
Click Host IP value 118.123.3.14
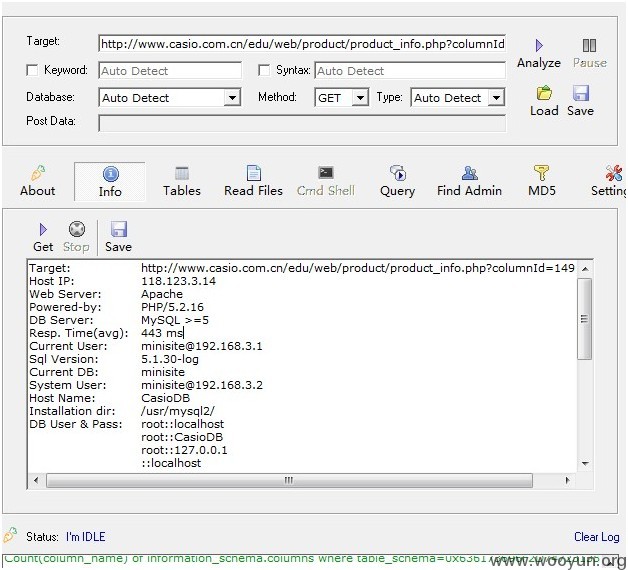click(178, 281)
